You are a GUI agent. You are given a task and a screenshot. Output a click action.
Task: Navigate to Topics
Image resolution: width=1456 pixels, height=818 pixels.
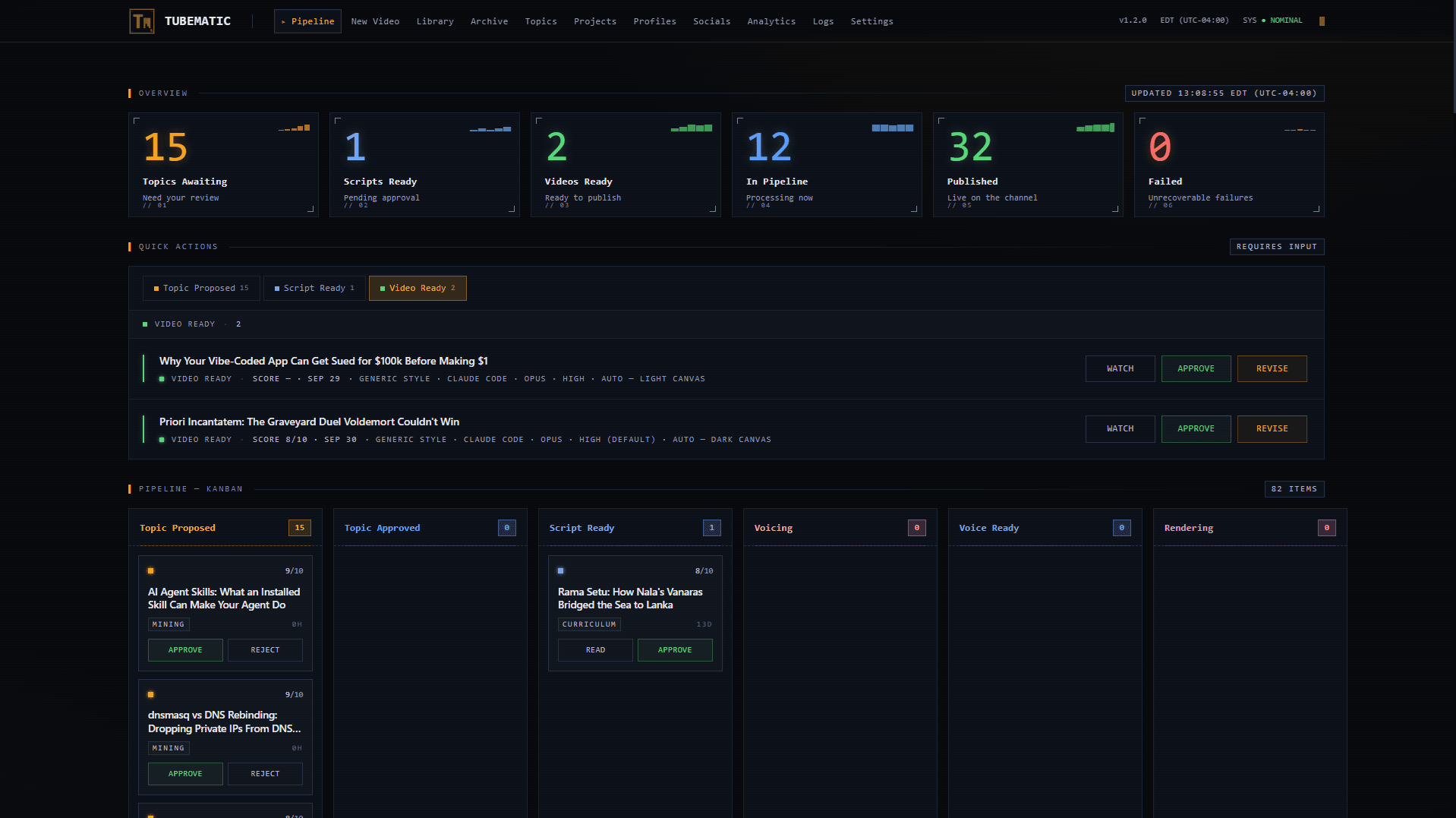click(x=540, y=21)
